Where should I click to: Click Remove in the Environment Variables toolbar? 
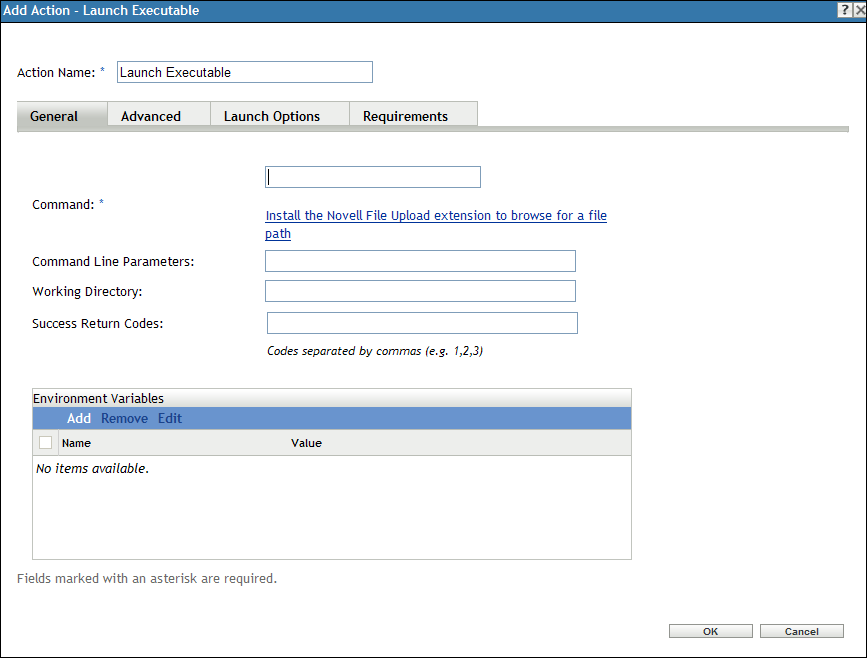point(124,418)
